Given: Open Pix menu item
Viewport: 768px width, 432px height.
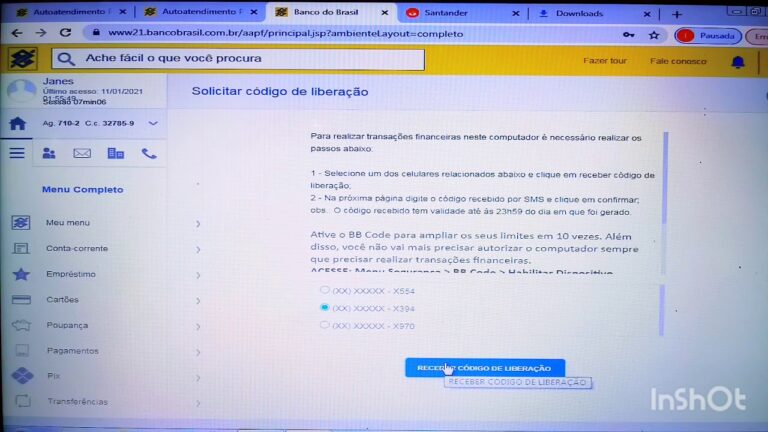Looking at the screenshot, I should 53,376.
